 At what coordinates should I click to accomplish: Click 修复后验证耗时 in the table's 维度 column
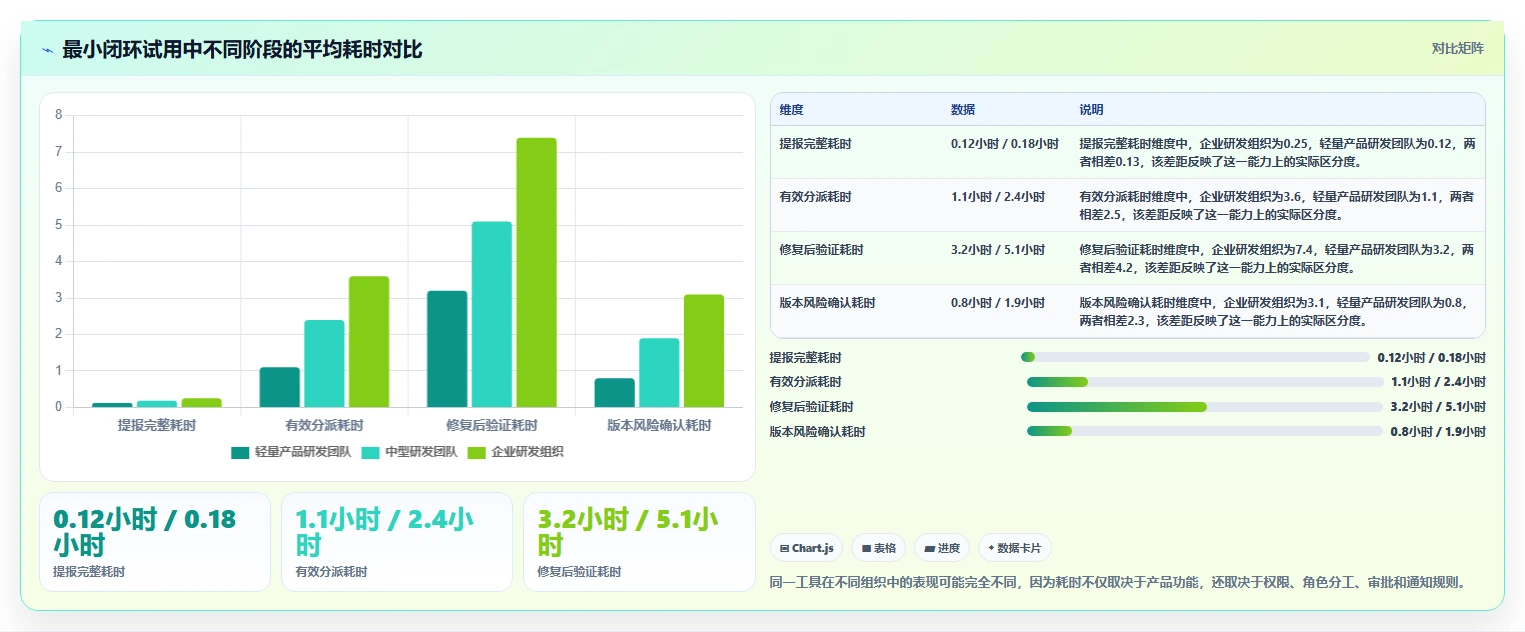point(822,250)
